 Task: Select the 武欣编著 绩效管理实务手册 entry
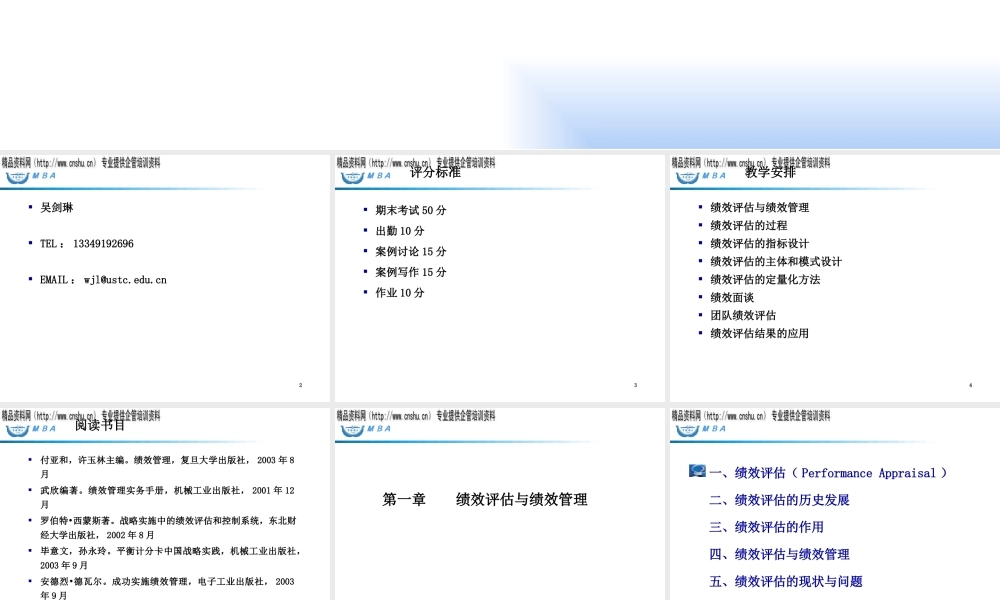click(x=167, y=497)
